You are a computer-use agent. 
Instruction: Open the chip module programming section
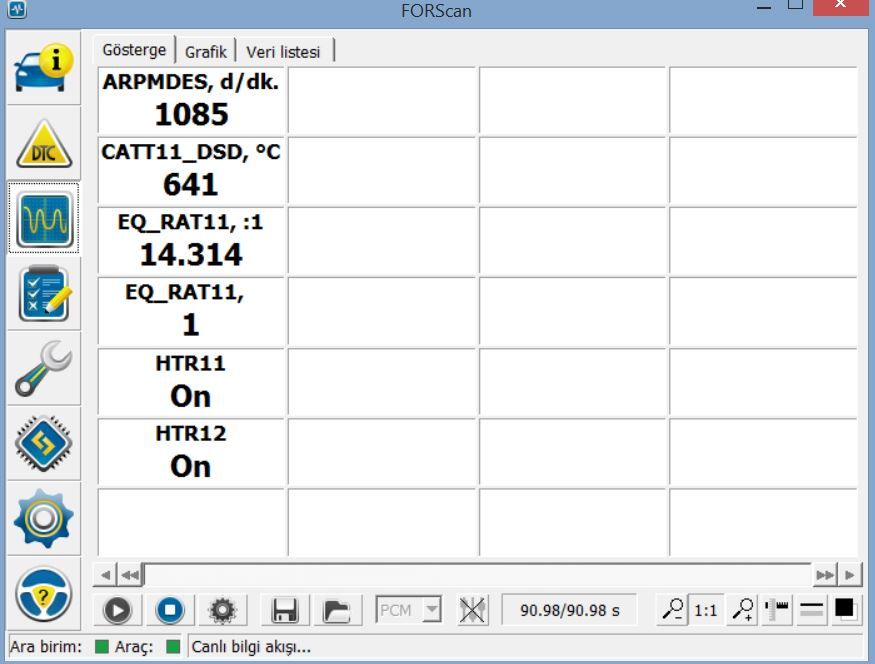click(x=44, y=444)
